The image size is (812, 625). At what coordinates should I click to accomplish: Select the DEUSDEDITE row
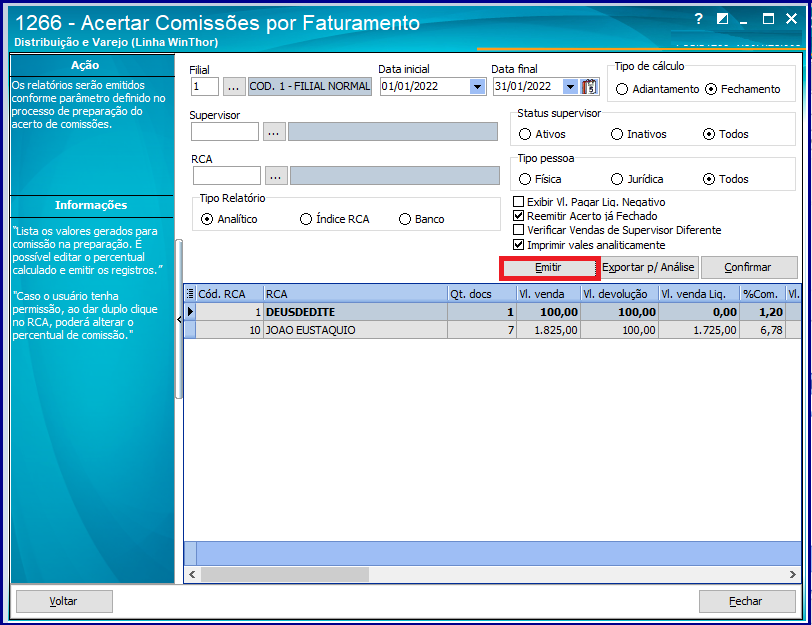[x=492, y=312]
